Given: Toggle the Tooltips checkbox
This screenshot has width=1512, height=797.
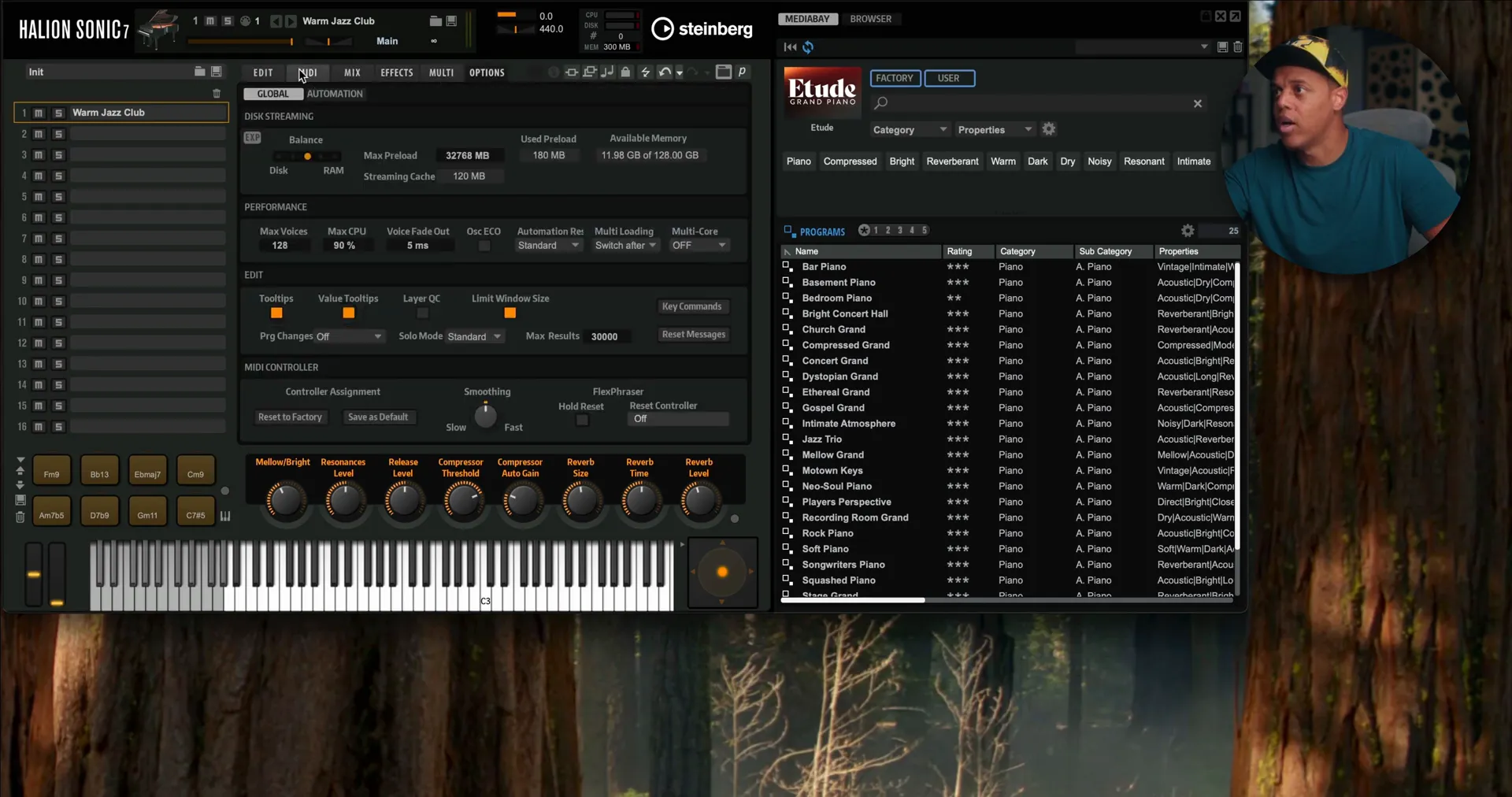Looking at the screenshot, I should click(276, 313).
